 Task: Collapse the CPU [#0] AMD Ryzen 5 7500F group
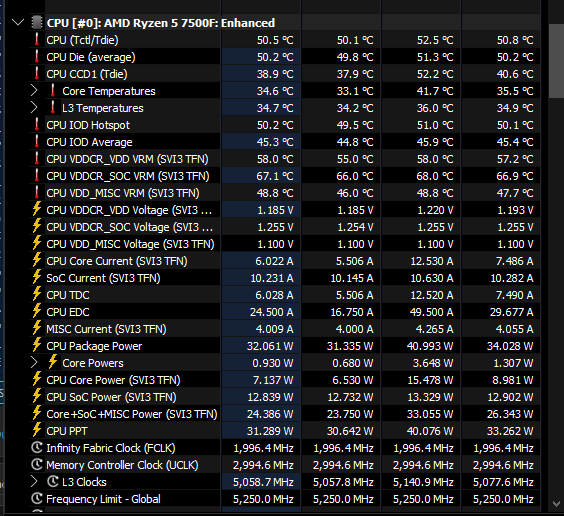18,23
